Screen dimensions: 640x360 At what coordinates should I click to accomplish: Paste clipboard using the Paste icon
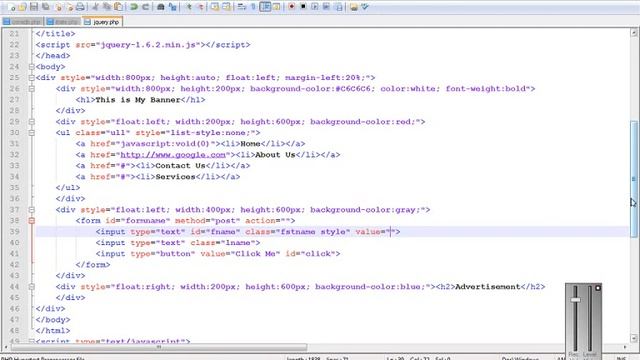(x=118, y=7)
